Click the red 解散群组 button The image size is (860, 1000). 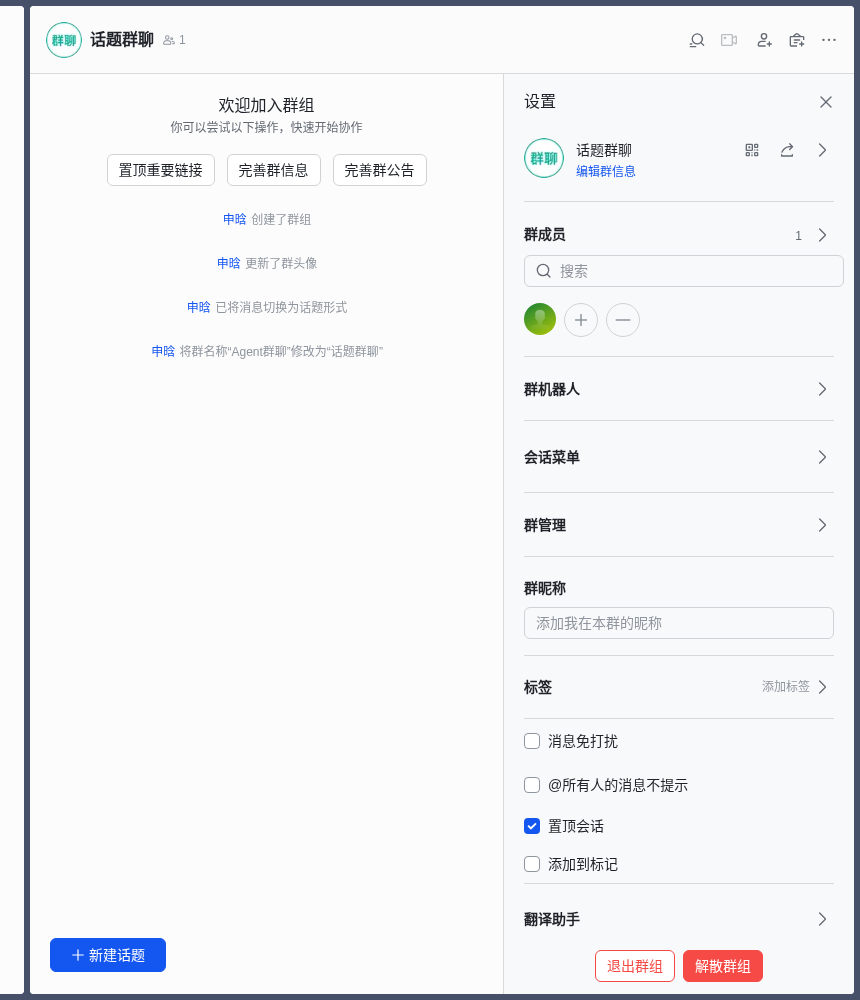point(723,966)
